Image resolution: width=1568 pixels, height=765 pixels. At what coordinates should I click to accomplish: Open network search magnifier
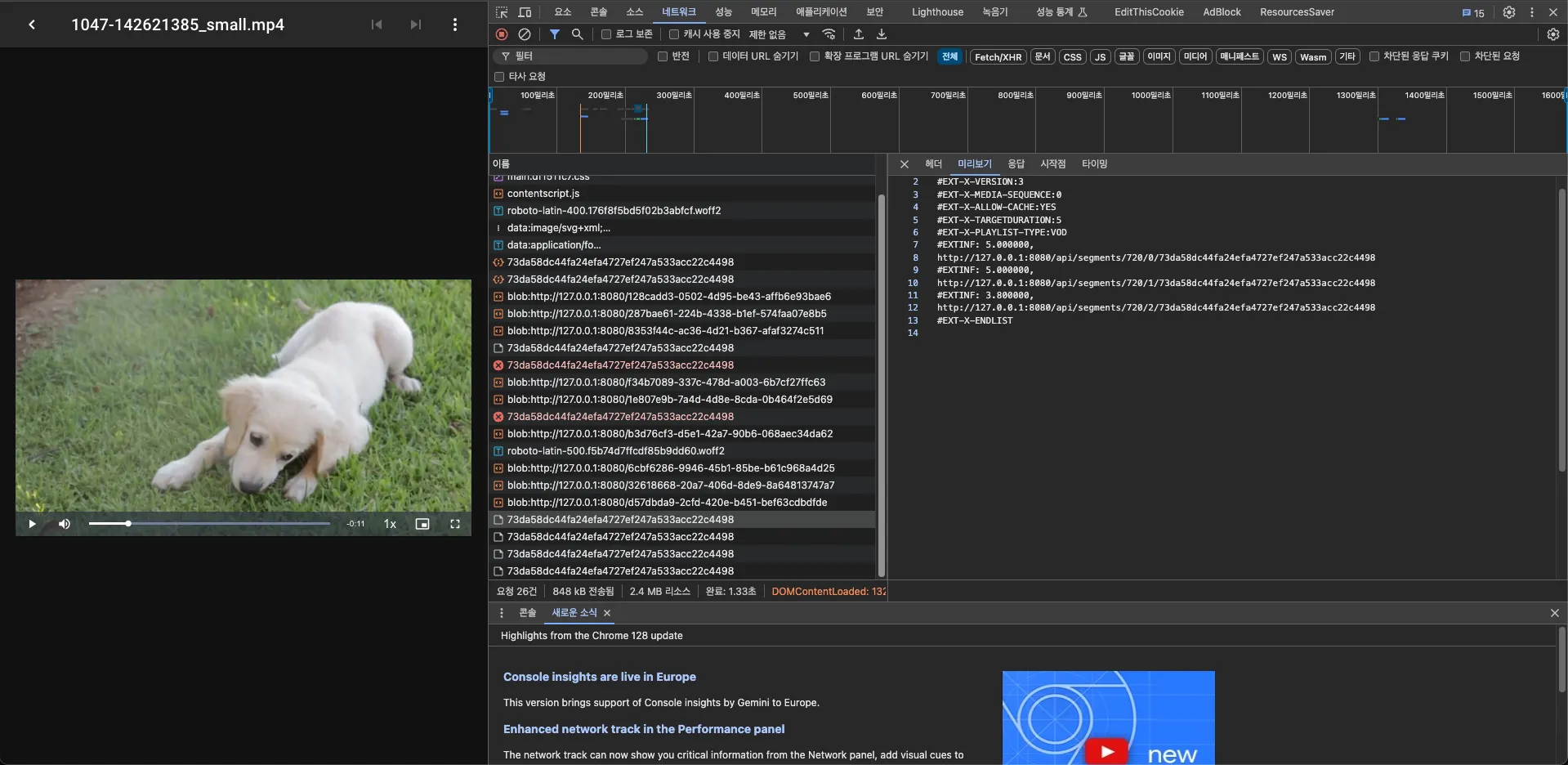pyautogui.click(x=578, y=34)
